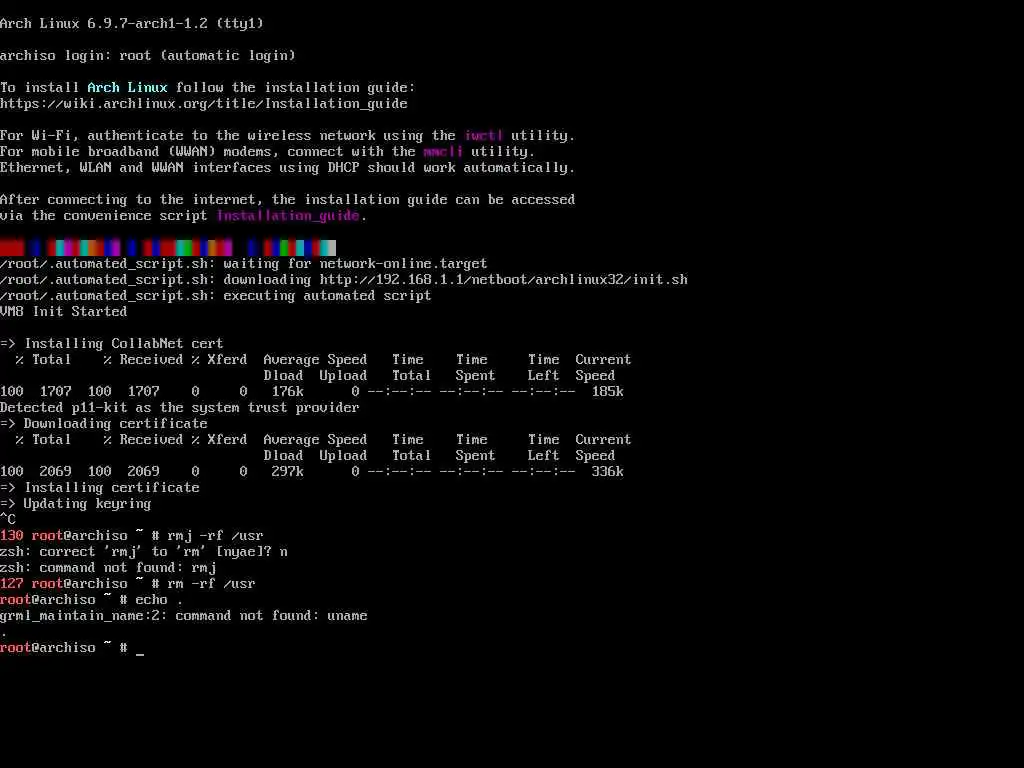Click the netboot init.sh download URL
The width and height of the screenshot is (1024, 768).
tap(504, 280)
